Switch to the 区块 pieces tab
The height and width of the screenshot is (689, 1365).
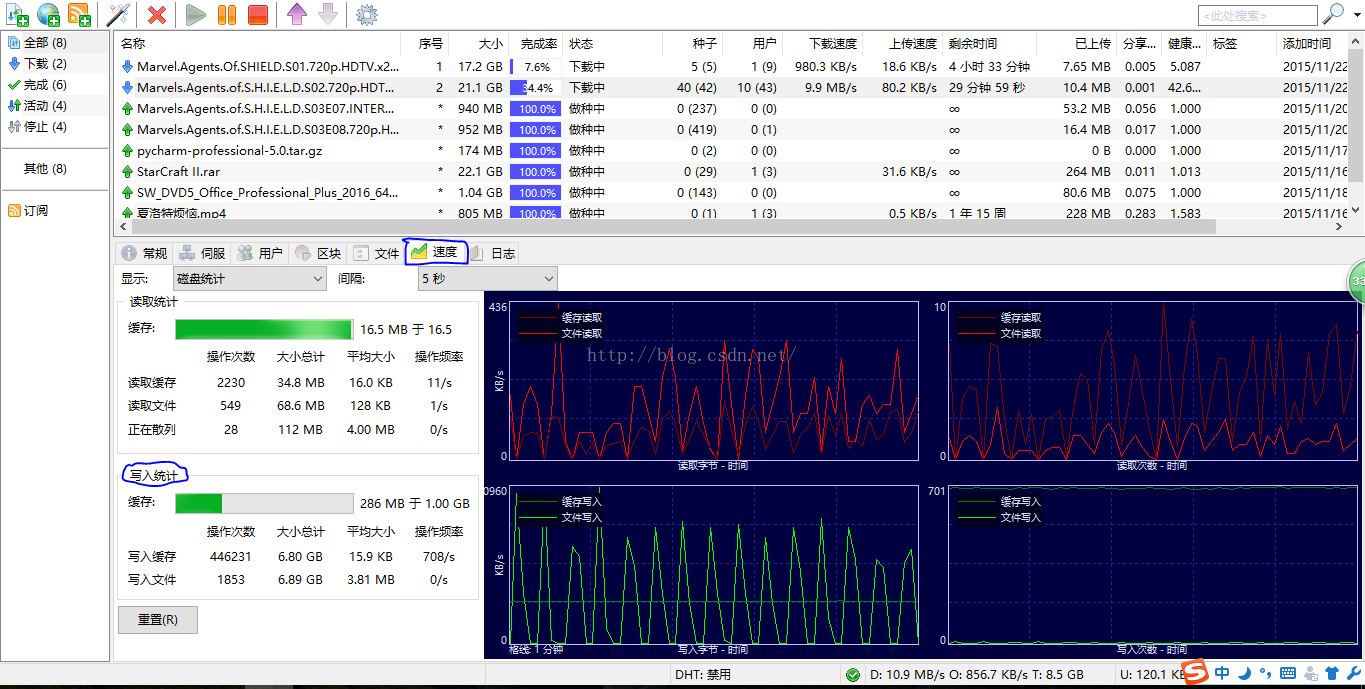318,253
